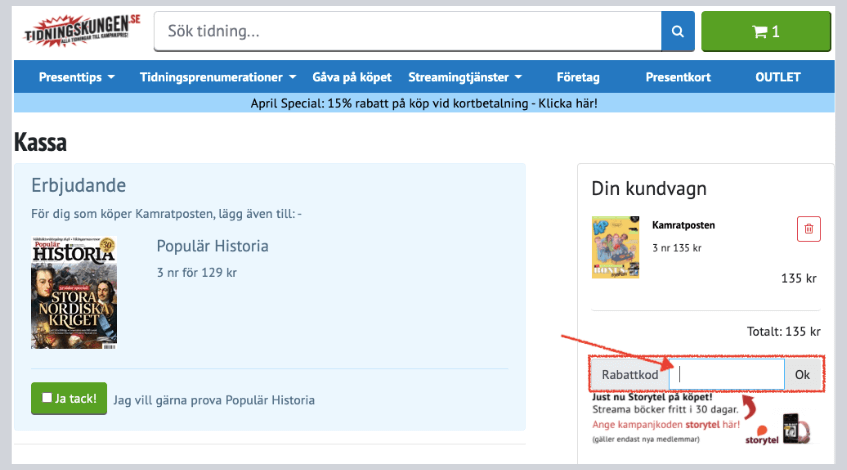This screenshot has height=470, width=847.
Task: Tick the checkbox in Ja tack button
Action: (x=47, y=398)
